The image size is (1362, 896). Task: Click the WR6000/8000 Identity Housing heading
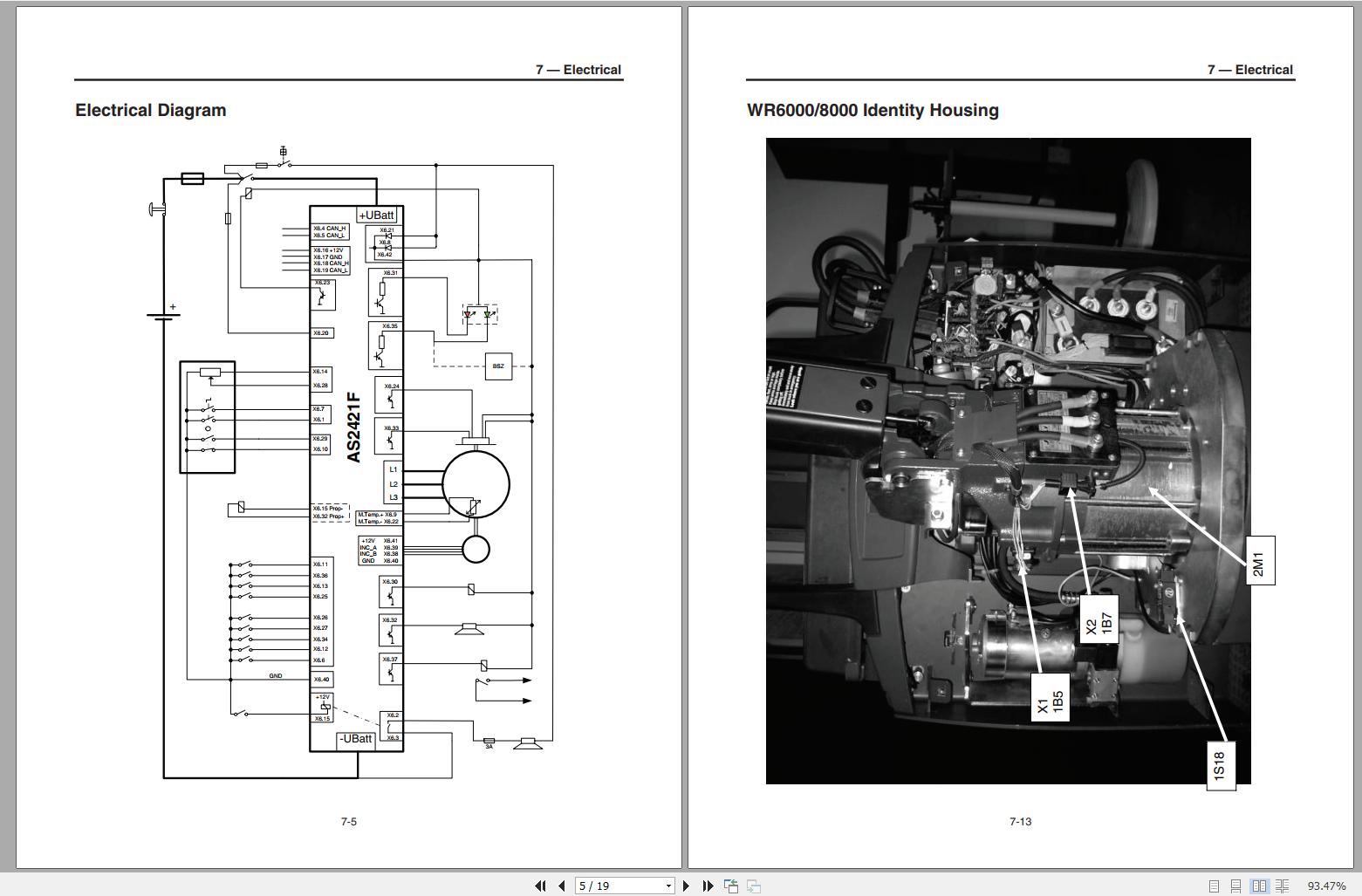tap(873, 110)
